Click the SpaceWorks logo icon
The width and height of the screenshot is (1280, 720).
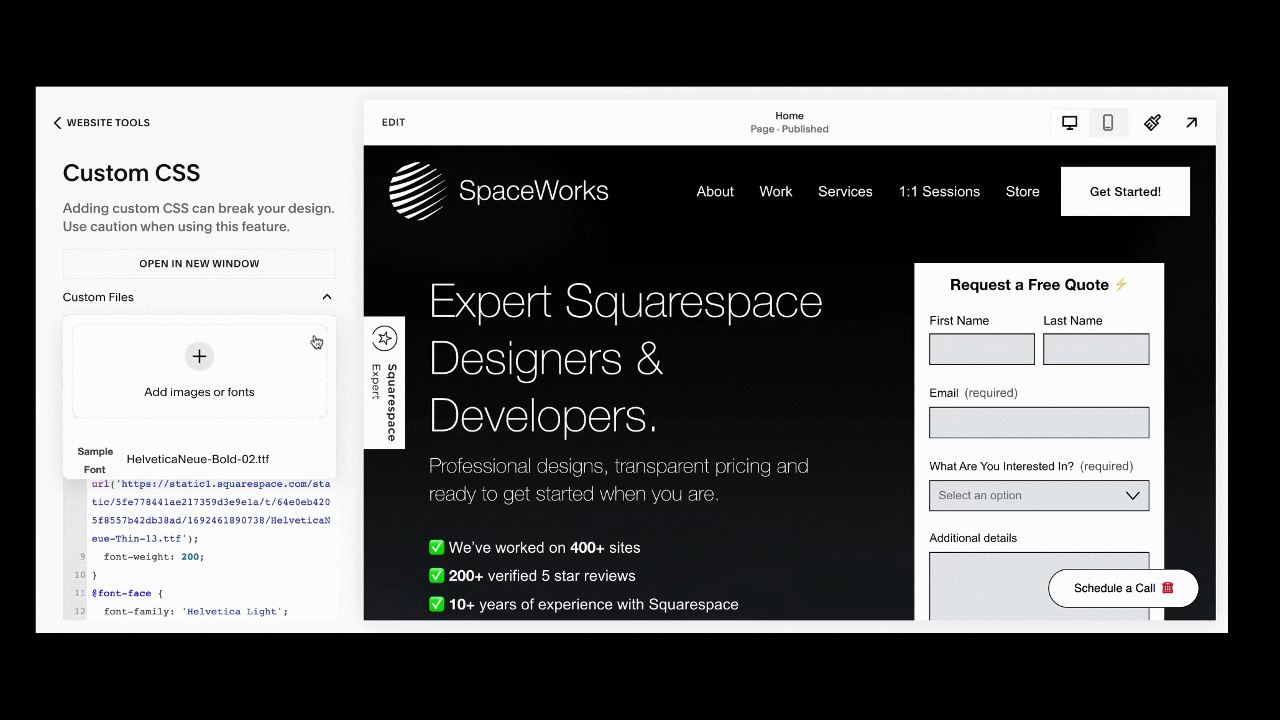pos(418,191)
